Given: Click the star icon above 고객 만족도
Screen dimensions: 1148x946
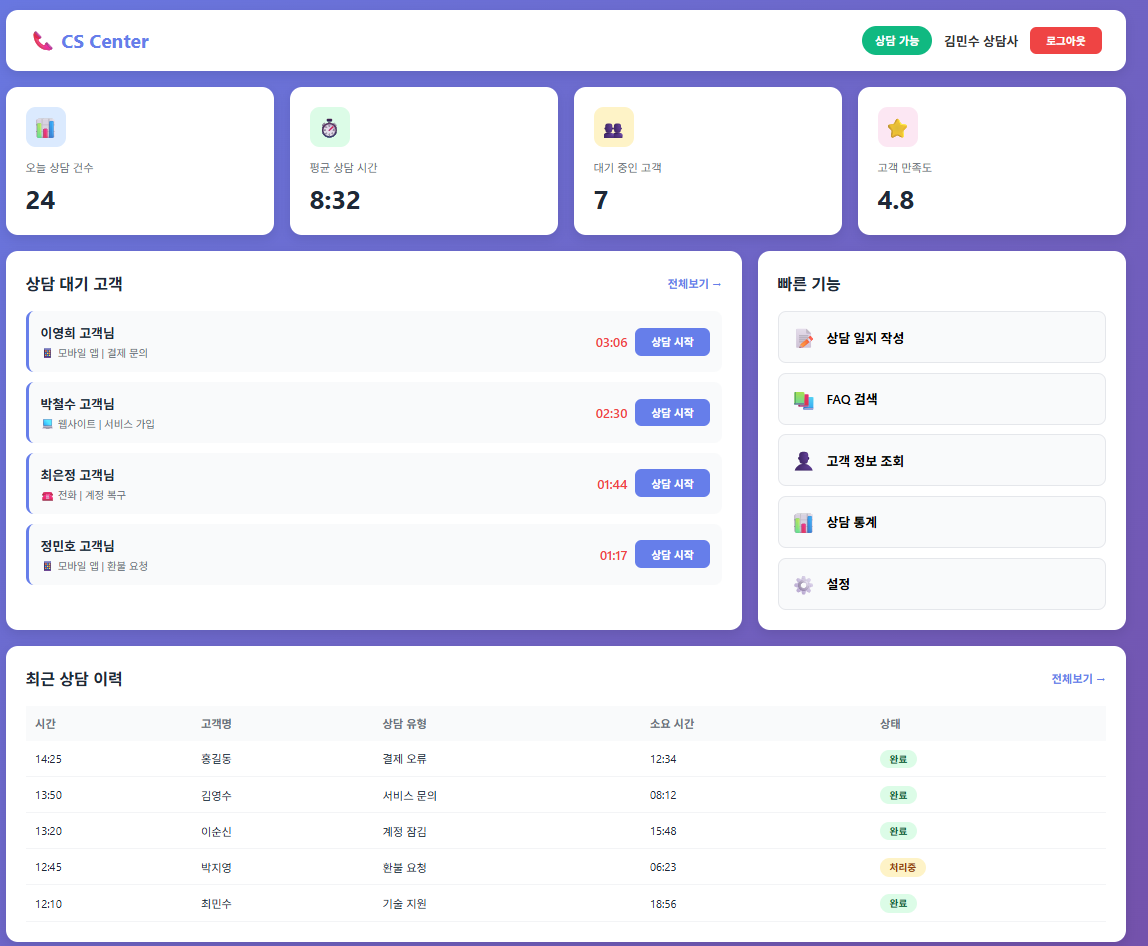Looking at the screenshot, I should [x=897, y=127].
